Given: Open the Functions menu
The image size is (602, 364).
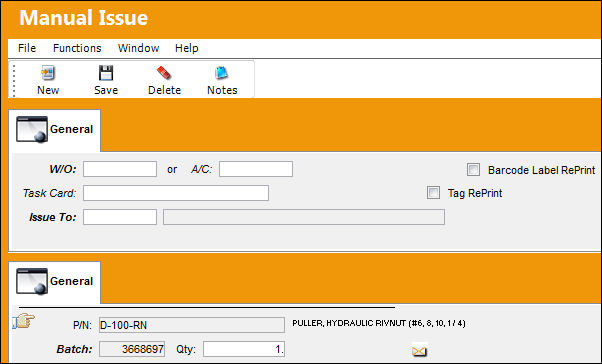Looking at the screenshot, I should pyautogui.click(x=77, y=48).
